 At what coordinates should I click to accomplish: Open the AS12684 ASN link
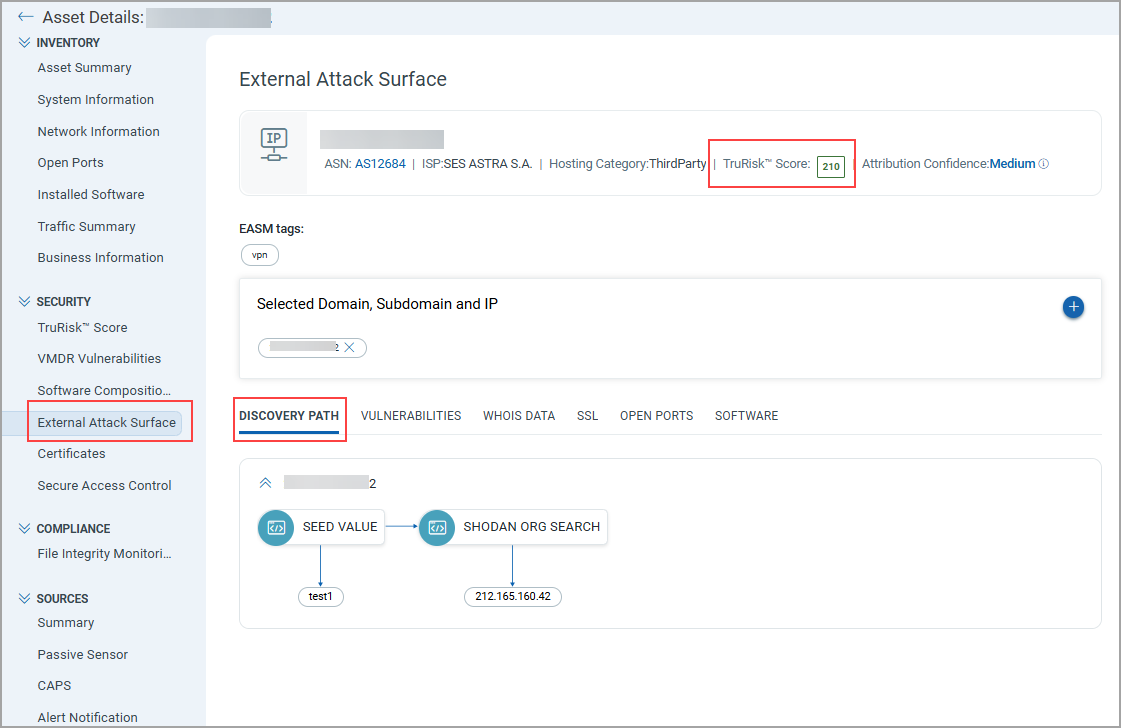point(380,164)
